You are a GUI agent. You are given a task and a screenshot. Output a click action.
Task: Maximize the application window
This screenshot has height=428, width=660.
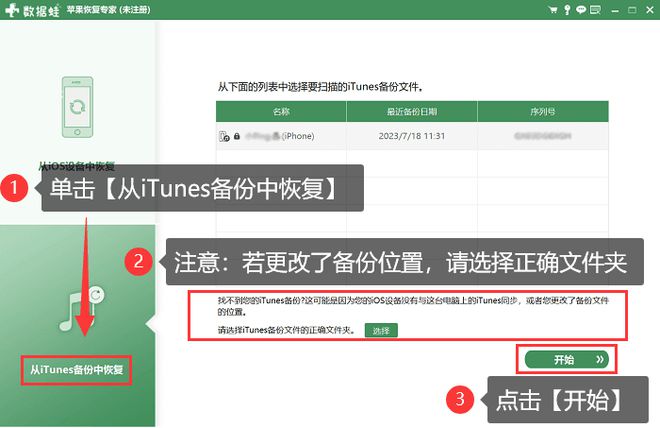[632, 10]
